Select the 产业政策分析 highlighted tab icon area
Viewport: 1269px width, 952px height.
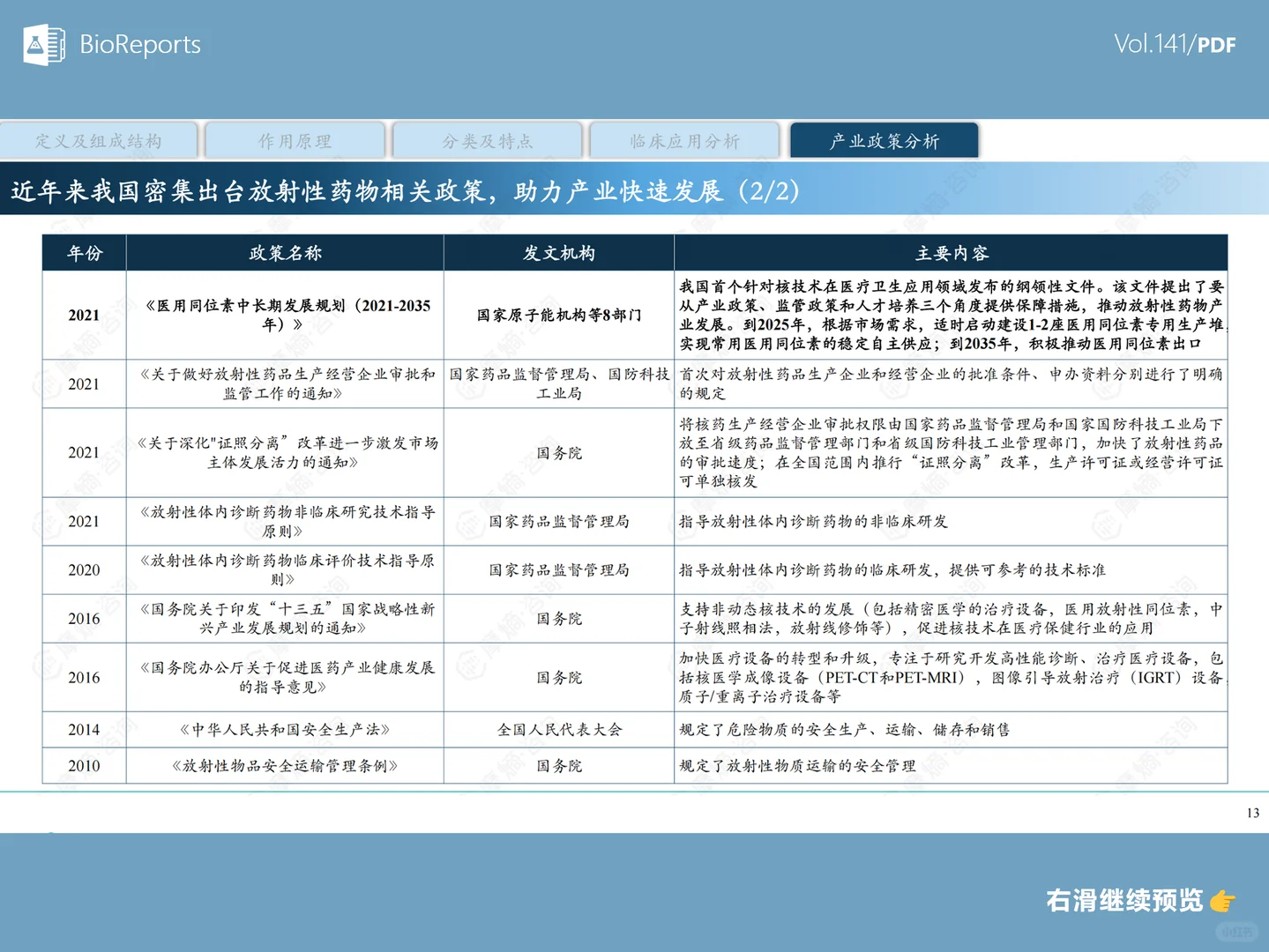point(884,139)
